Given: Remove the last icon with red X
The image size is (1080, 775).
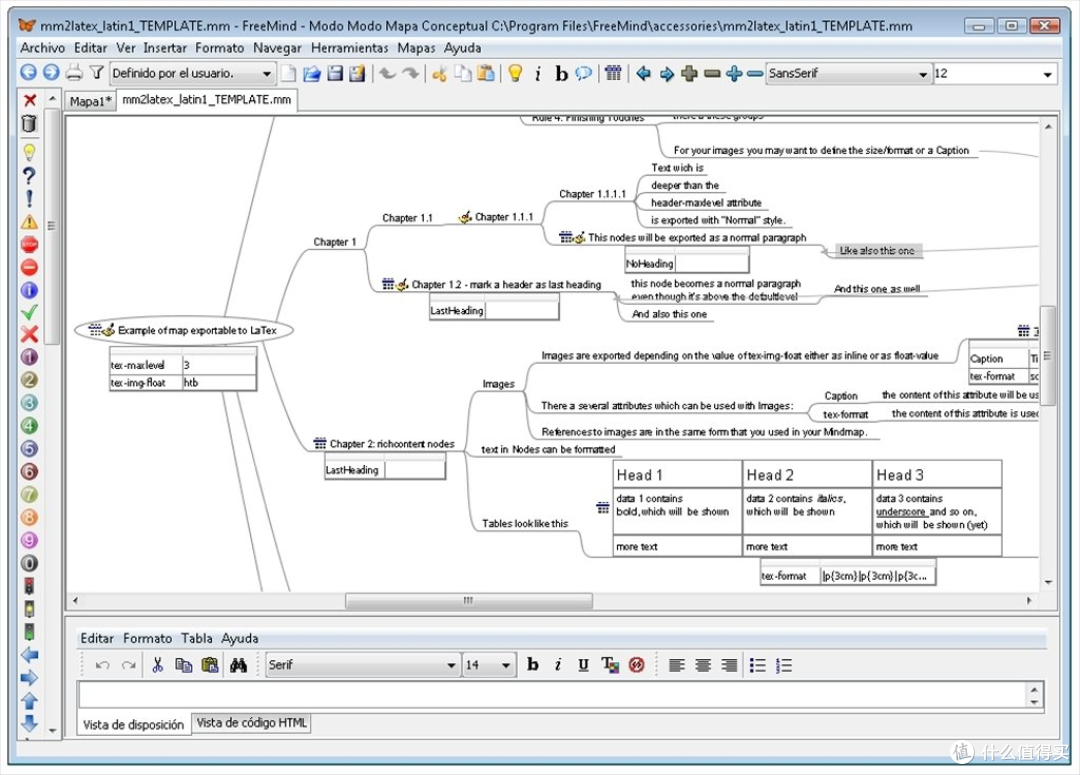Looking at the screenshot, I should 30,100.
